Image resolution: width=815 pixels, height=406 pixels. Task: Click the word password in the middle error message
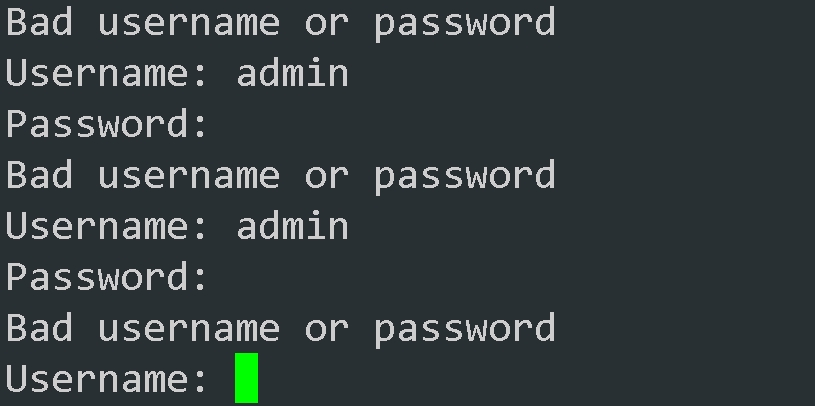pos(464,175)
